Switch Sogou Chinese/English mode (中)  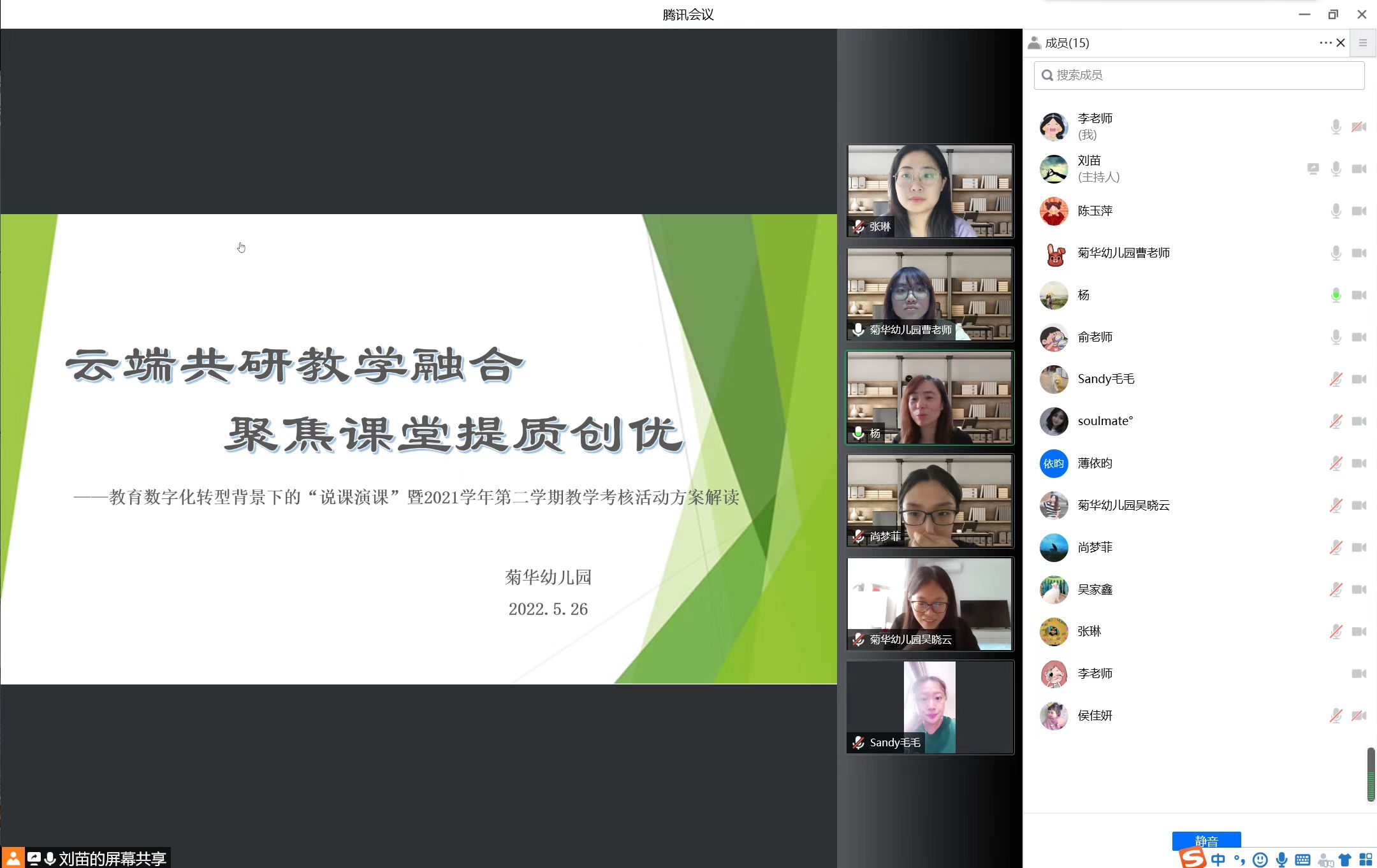point(1218,860)
